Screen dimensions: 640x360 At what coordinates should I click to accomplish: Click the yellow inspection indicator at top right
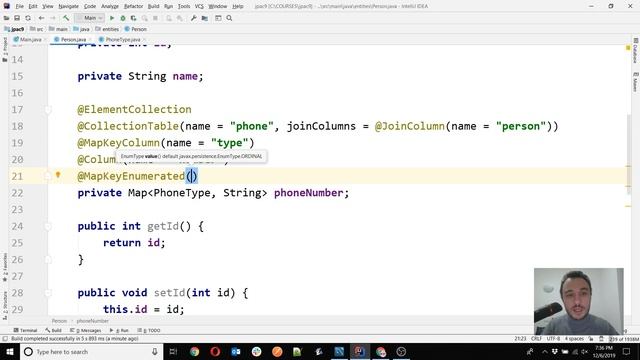pyautogui.click(x=628, y=48)
